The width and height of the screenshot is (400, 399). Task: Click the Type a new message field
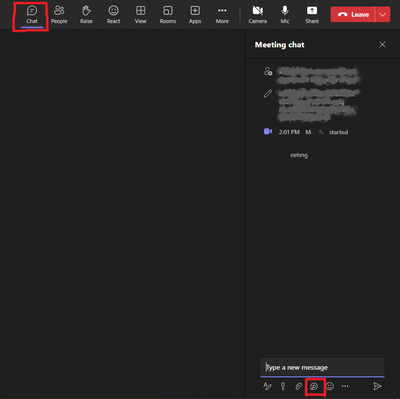point(322,367)
